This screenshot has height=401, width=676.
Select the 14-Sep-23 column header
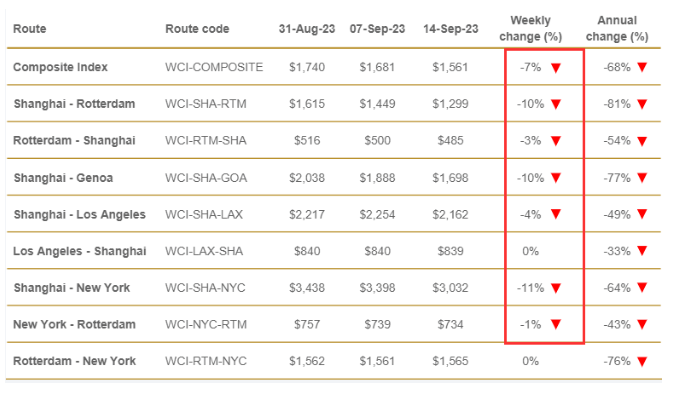click(x=451, y=29)
